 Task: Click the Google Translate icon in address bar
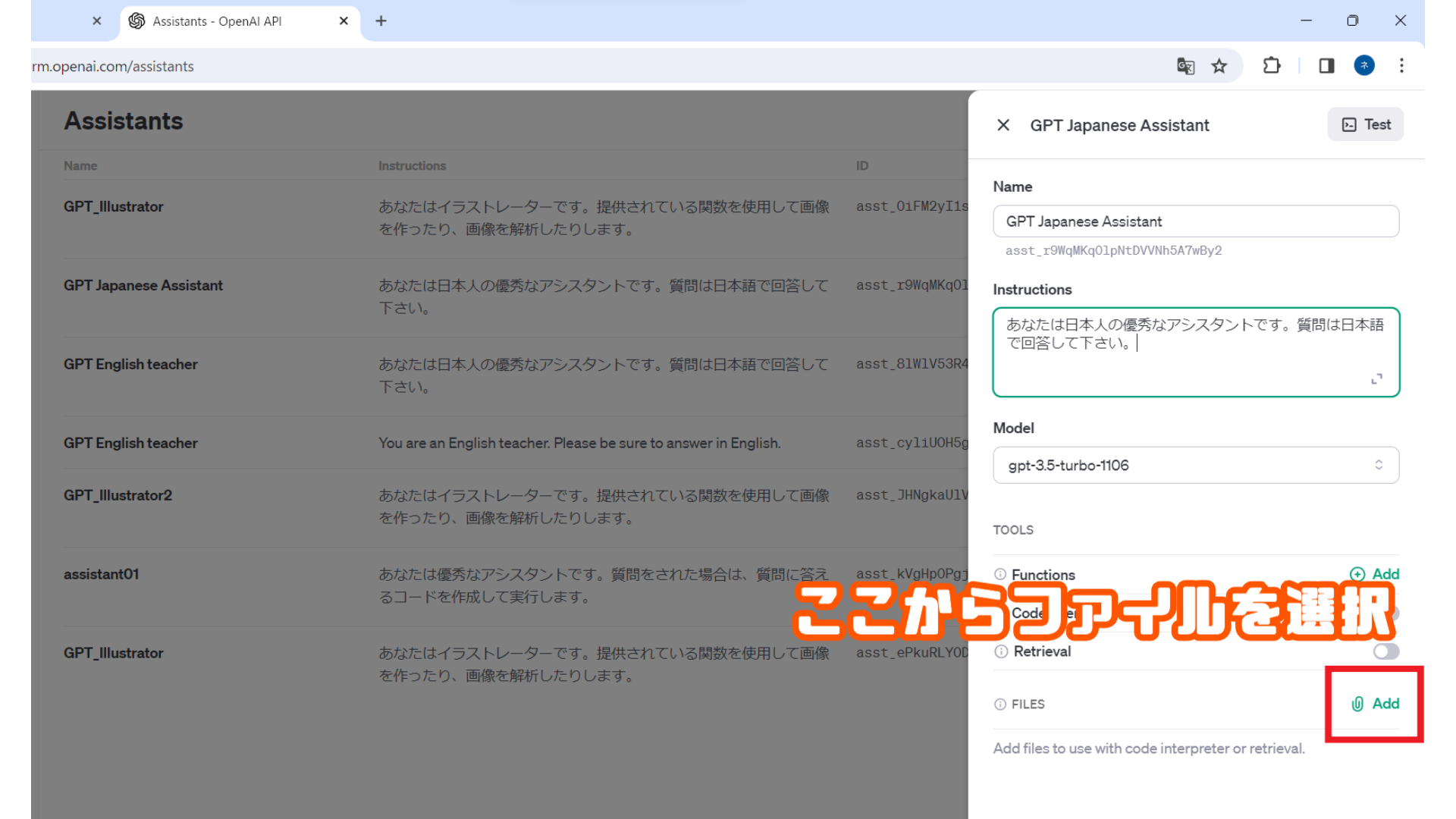click(x=1185, y=66)
